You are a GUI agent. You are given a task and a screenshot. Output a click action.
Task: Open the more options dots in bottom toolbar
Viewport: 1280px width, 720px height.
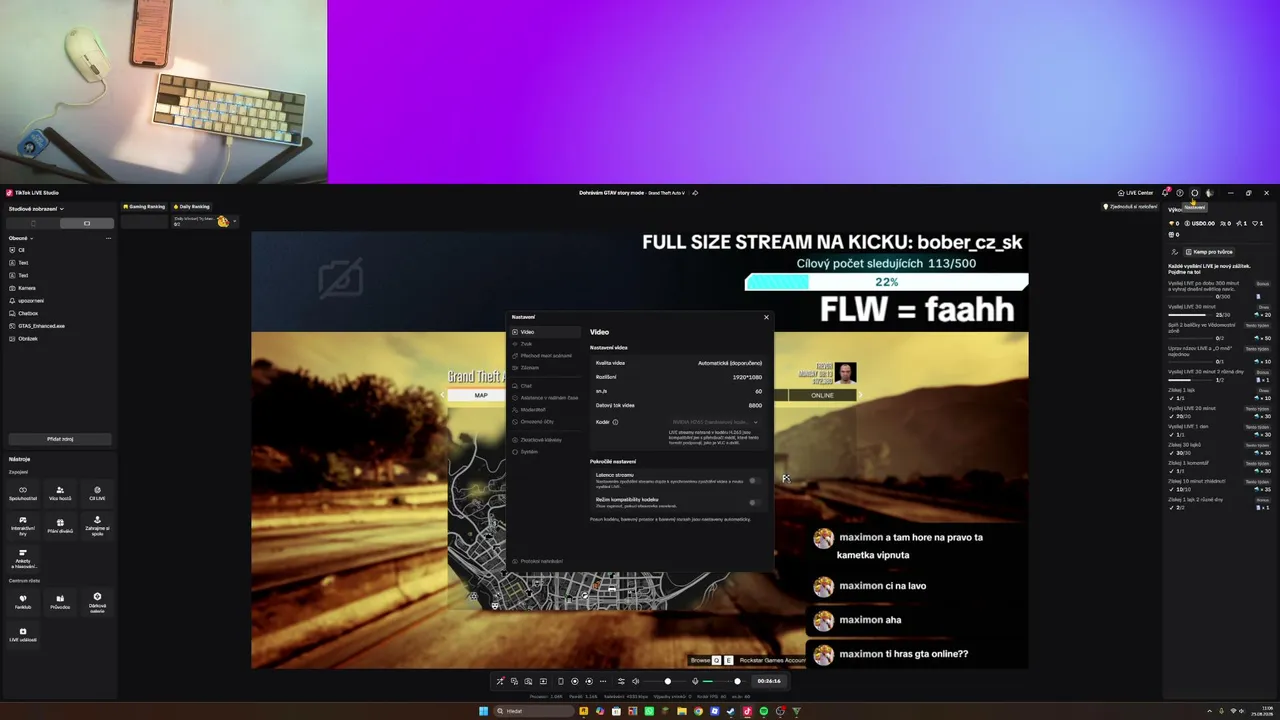pyautogui.click(x=603, y=681)
